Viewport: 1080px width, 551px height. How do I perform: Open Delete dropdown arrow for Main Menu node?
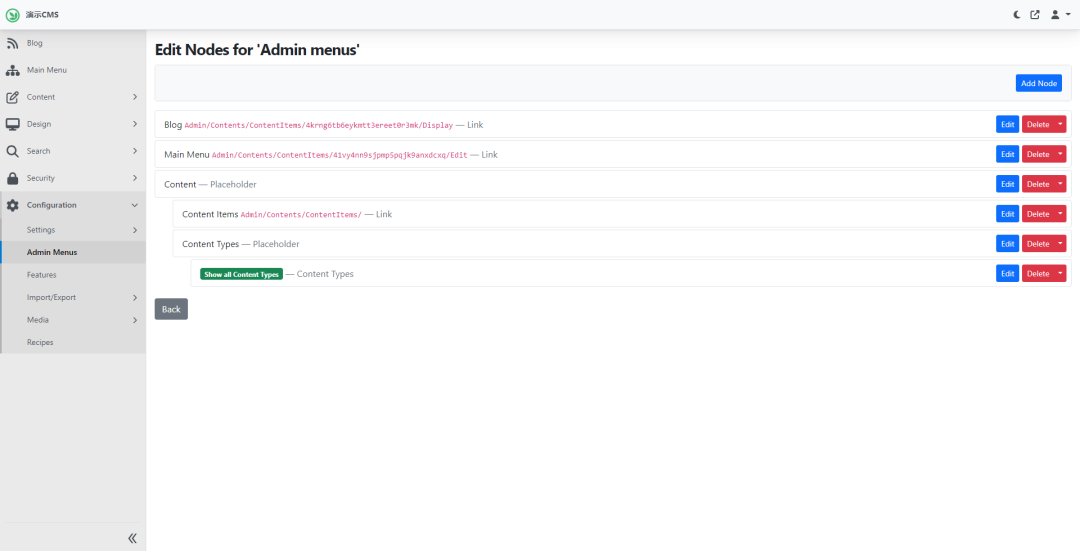click(x=1060, y=154)
